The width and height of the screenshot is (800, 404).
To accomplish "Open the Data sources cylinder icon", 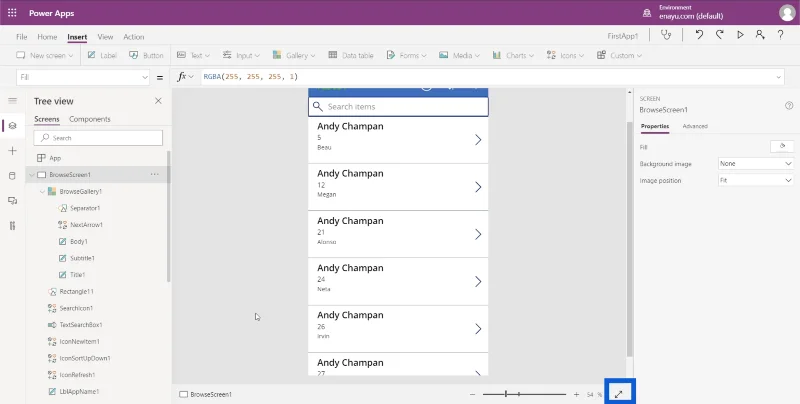I will coord(13,176).
